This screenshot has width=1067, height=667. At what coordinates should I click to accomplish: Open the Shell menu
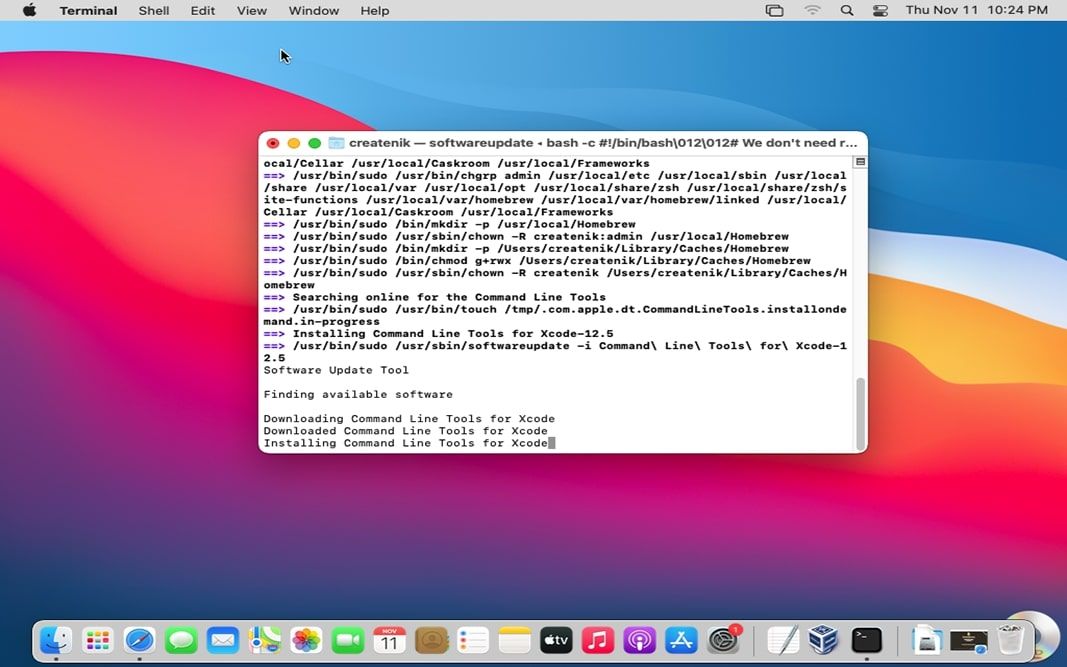pos(153,10)
